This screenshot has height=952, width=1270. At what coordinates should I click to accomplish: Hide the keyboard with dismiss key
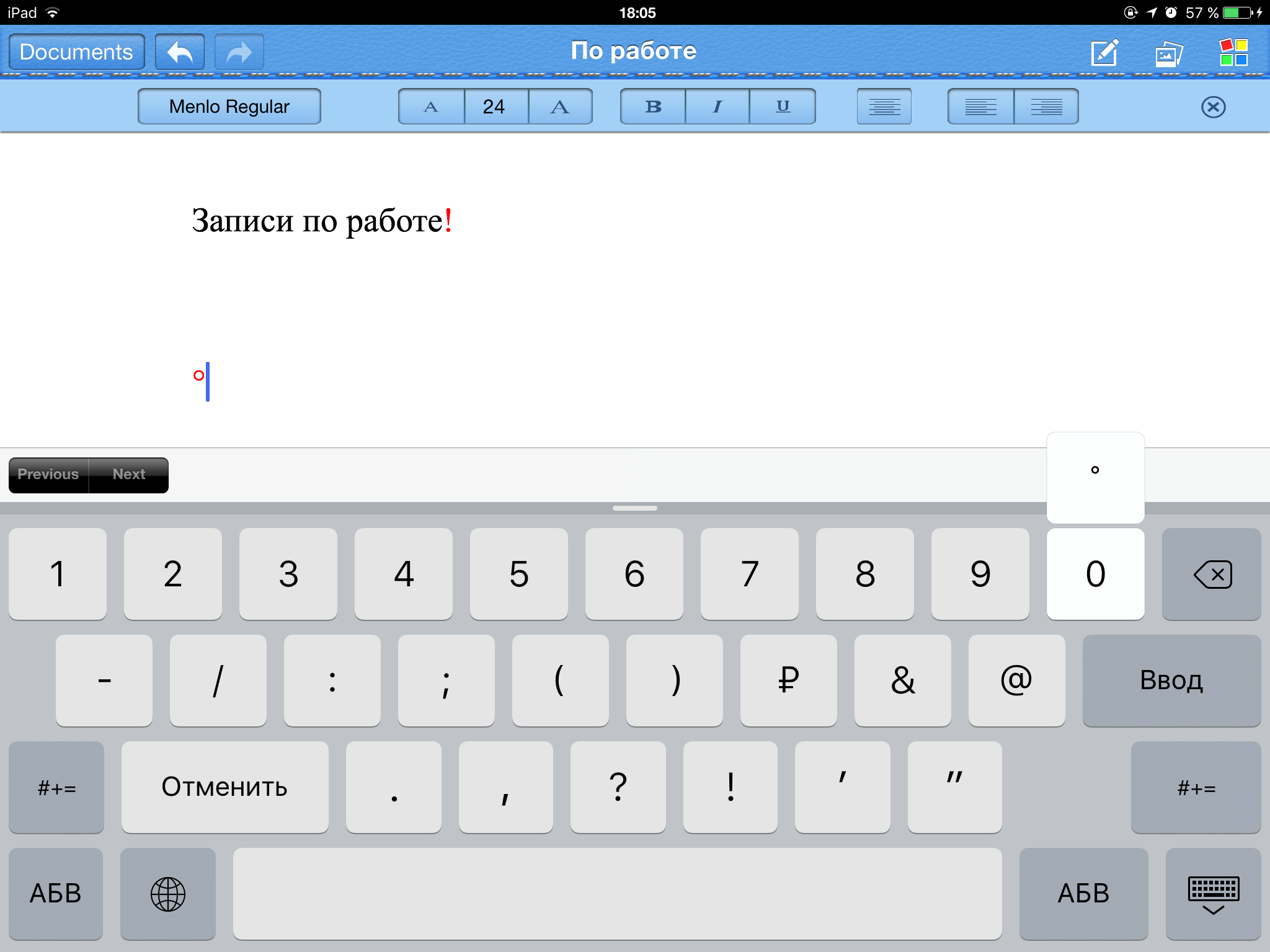[x=1213, y=894]
